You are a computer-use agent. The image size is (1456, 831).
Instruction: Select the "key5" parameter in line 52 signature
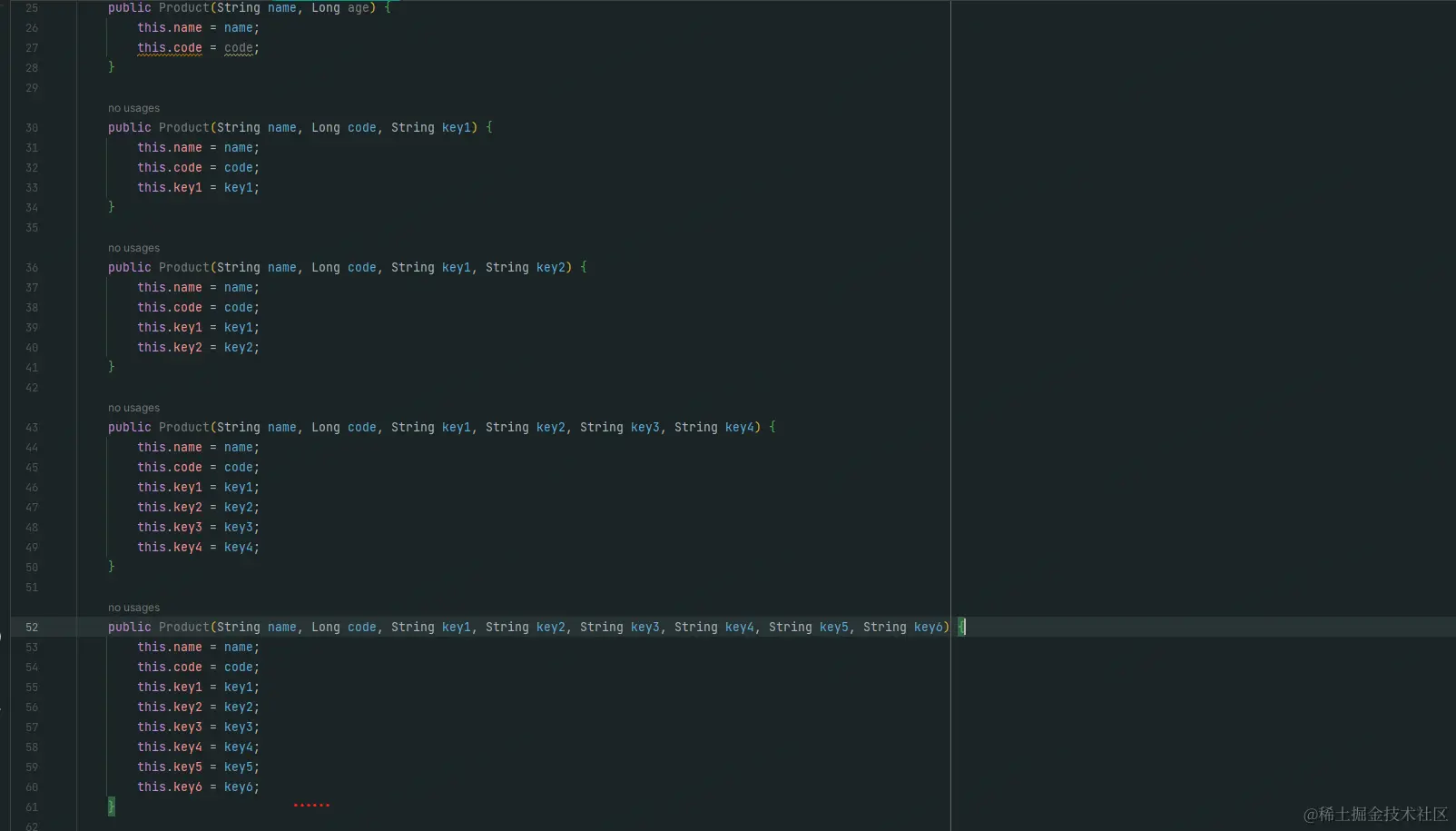(833, 628)
